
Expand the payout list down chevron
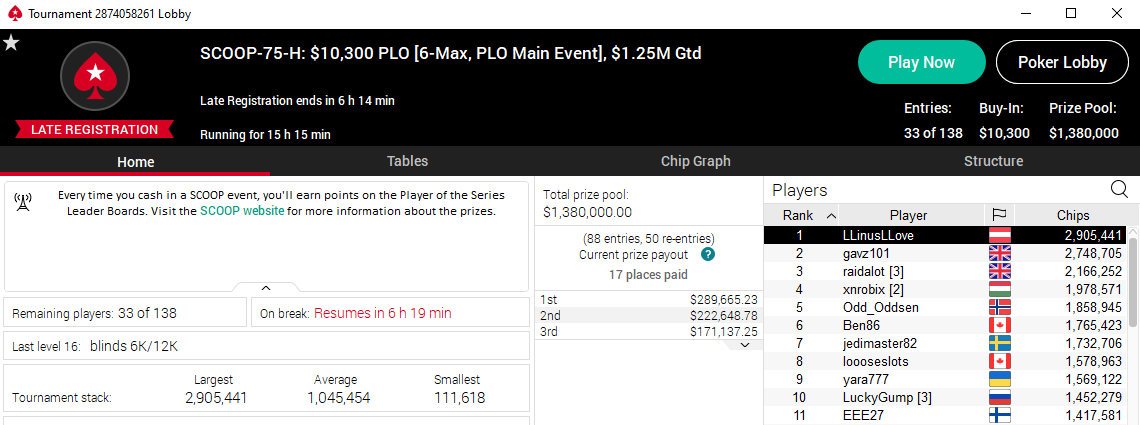click(x=744, y=345)
